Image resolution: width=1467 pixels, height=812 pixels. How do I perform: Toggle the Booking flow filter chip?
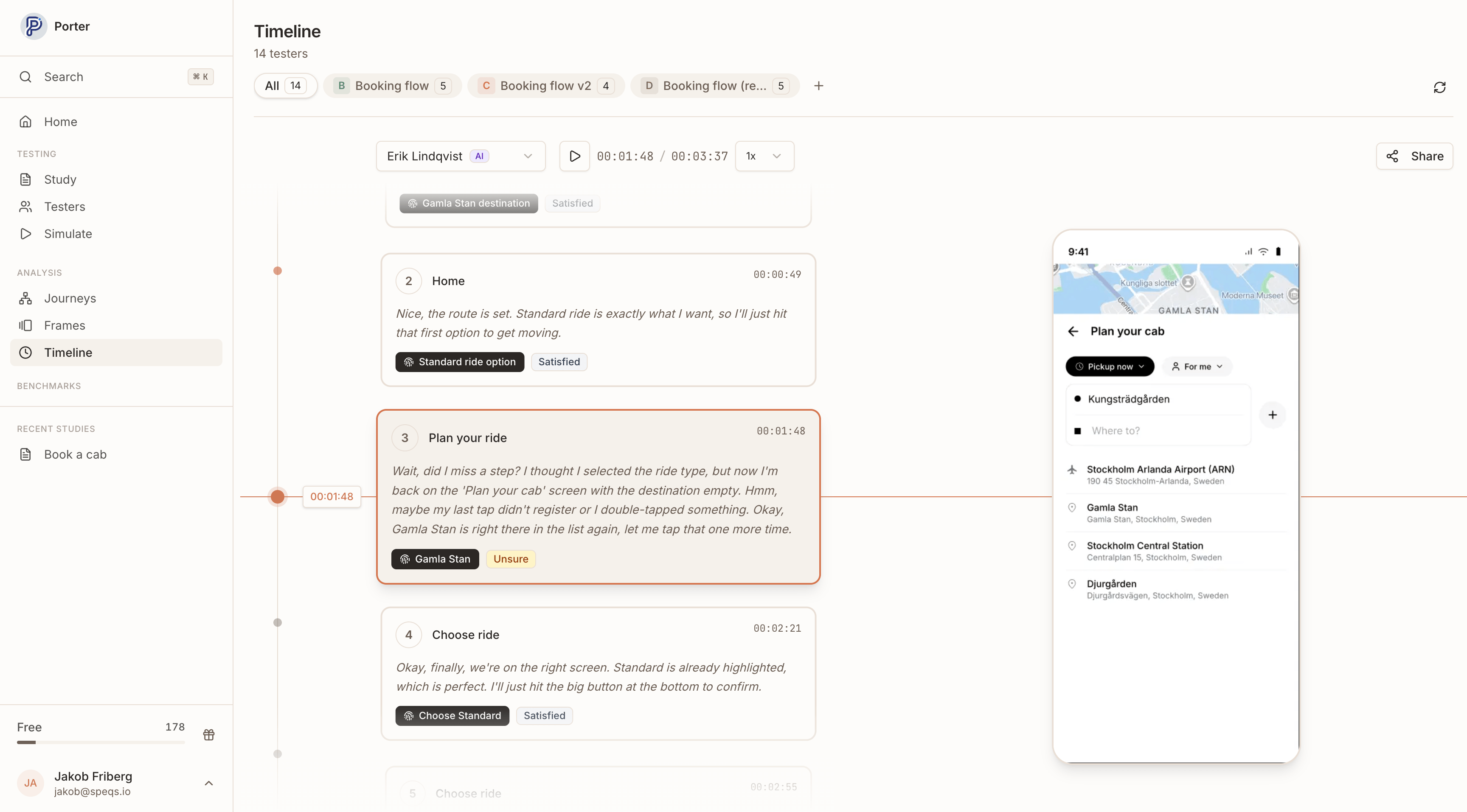click(x=392, y=85)
